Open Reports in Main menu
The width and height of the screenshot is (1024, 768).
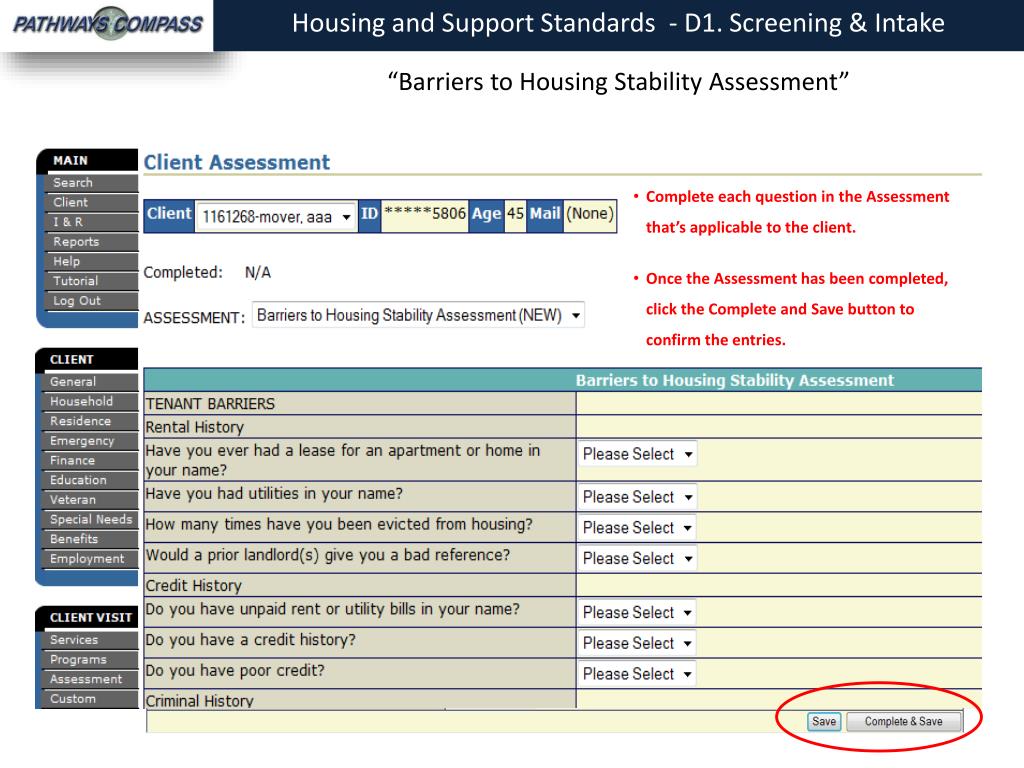91,242
